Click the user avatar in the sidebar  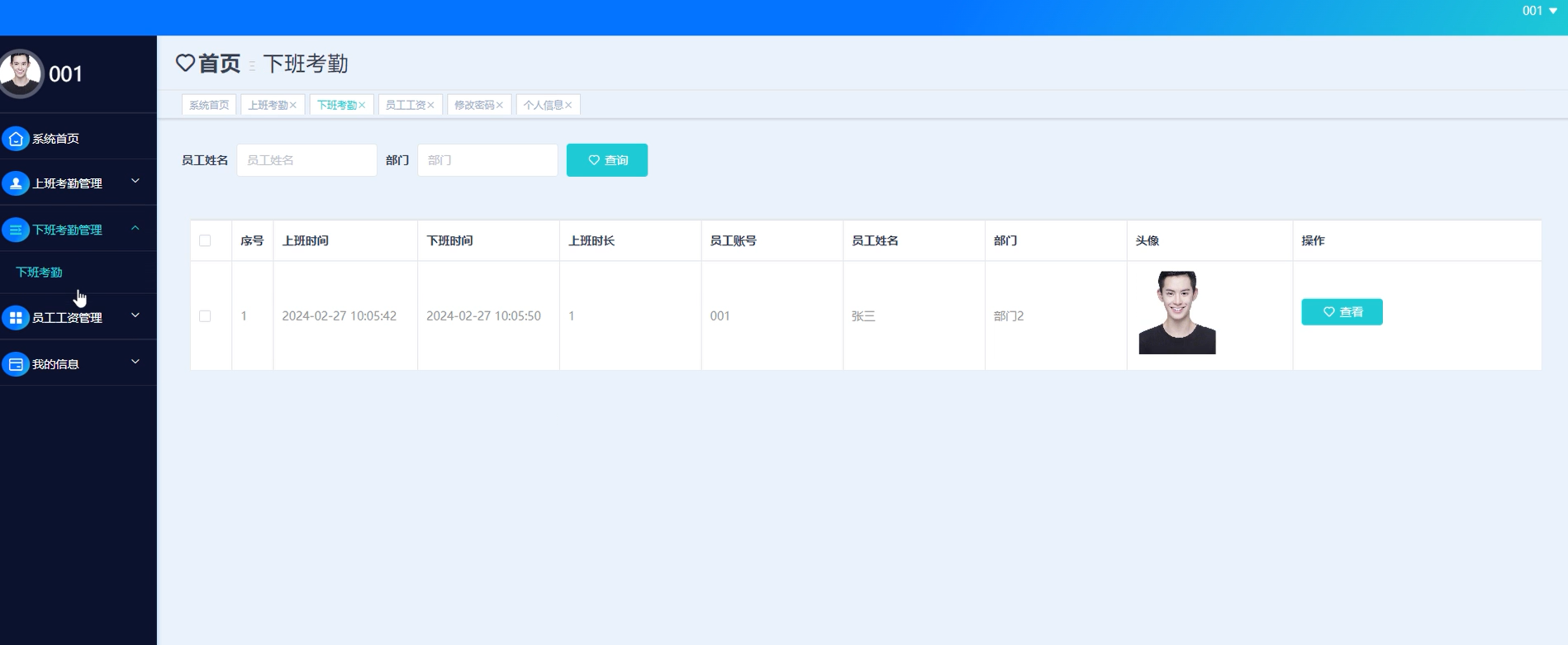click(21, 73)
